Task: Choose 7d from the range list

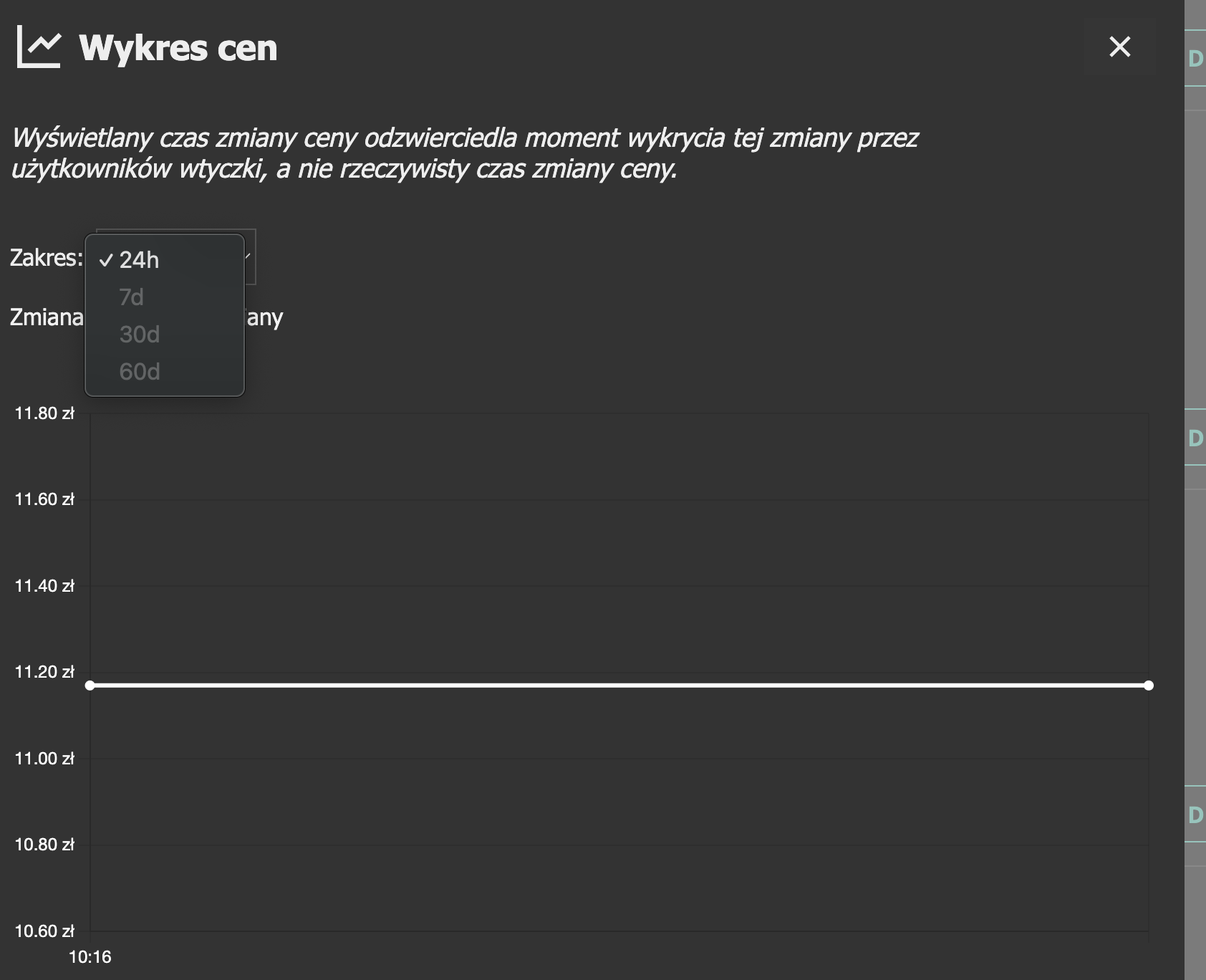Action: pyautogui.click(x=132, y=297)
